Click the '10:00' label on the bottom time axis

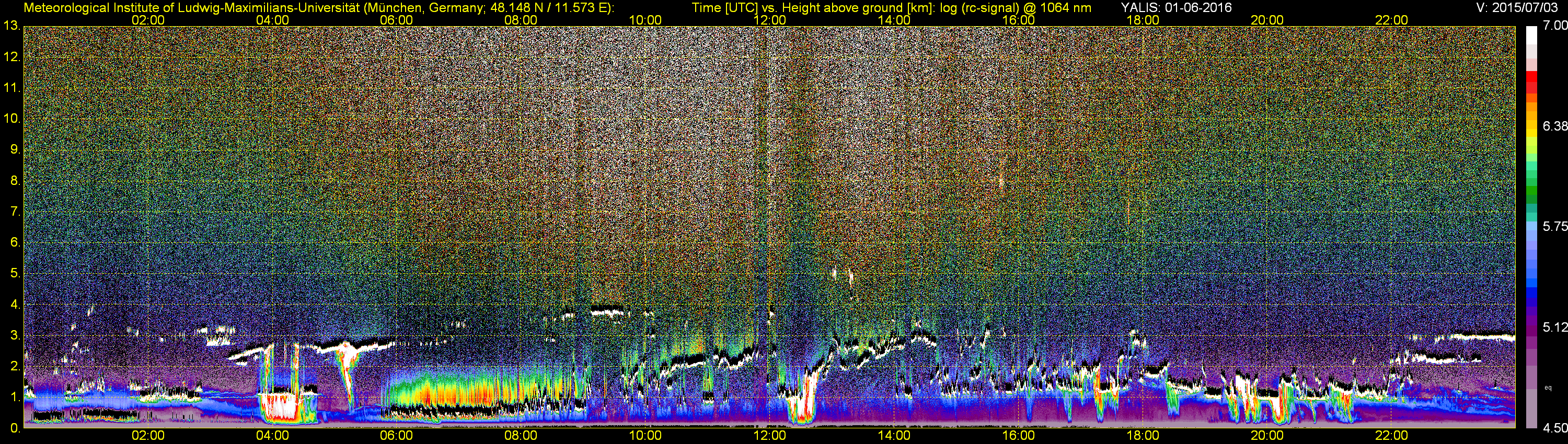click(645, 436)
